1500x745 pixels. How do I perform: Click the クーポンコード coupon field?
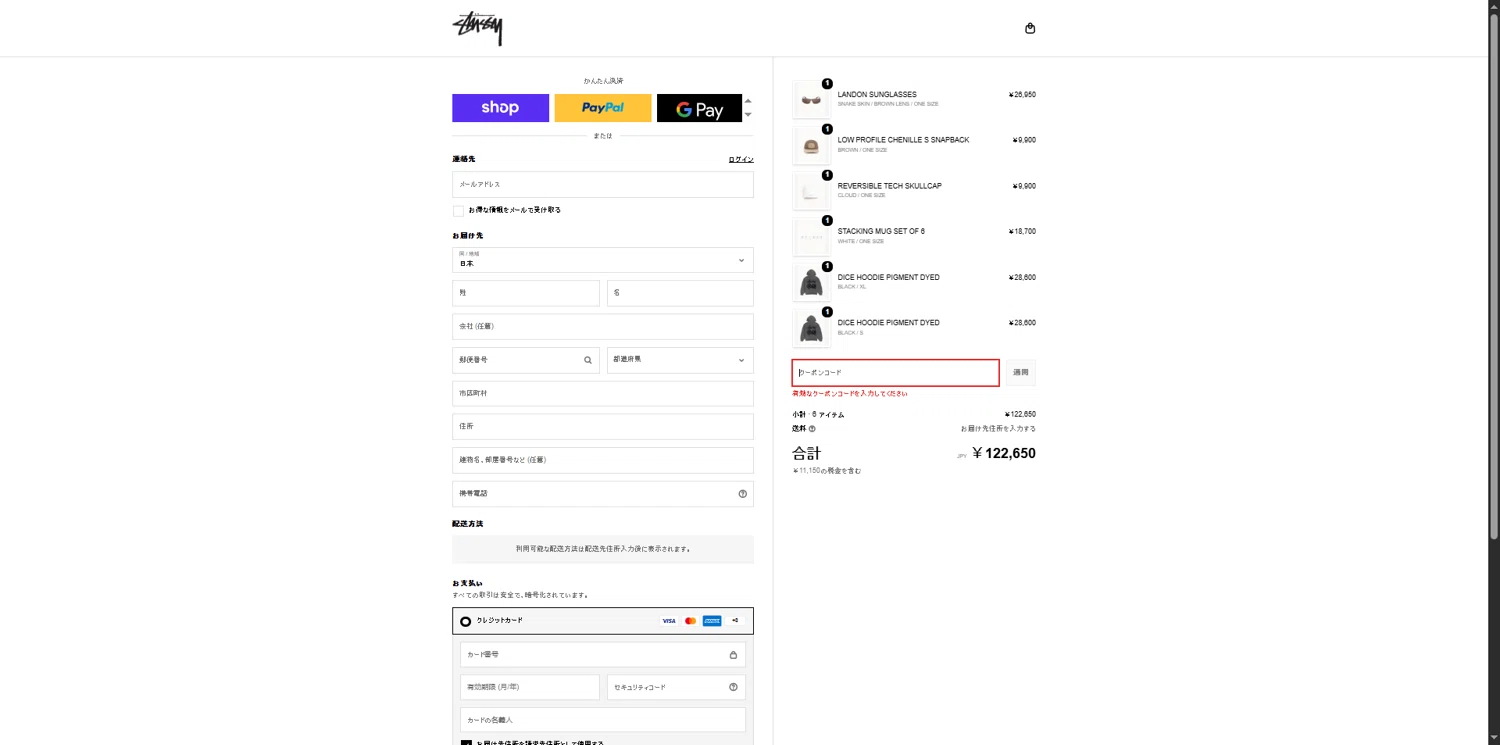coord(896,373)
